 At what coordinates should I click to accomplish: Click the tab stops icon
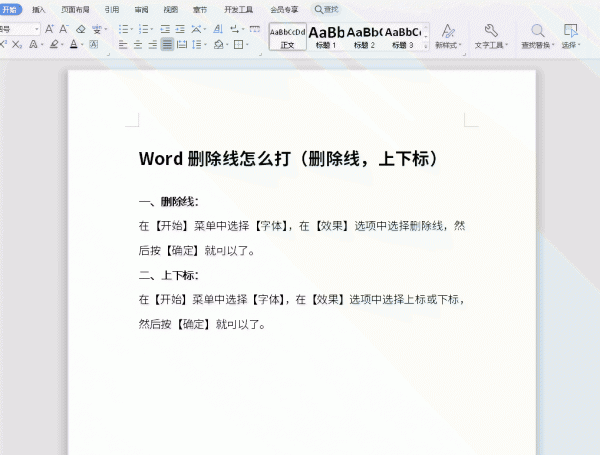(x=254, y=29)
